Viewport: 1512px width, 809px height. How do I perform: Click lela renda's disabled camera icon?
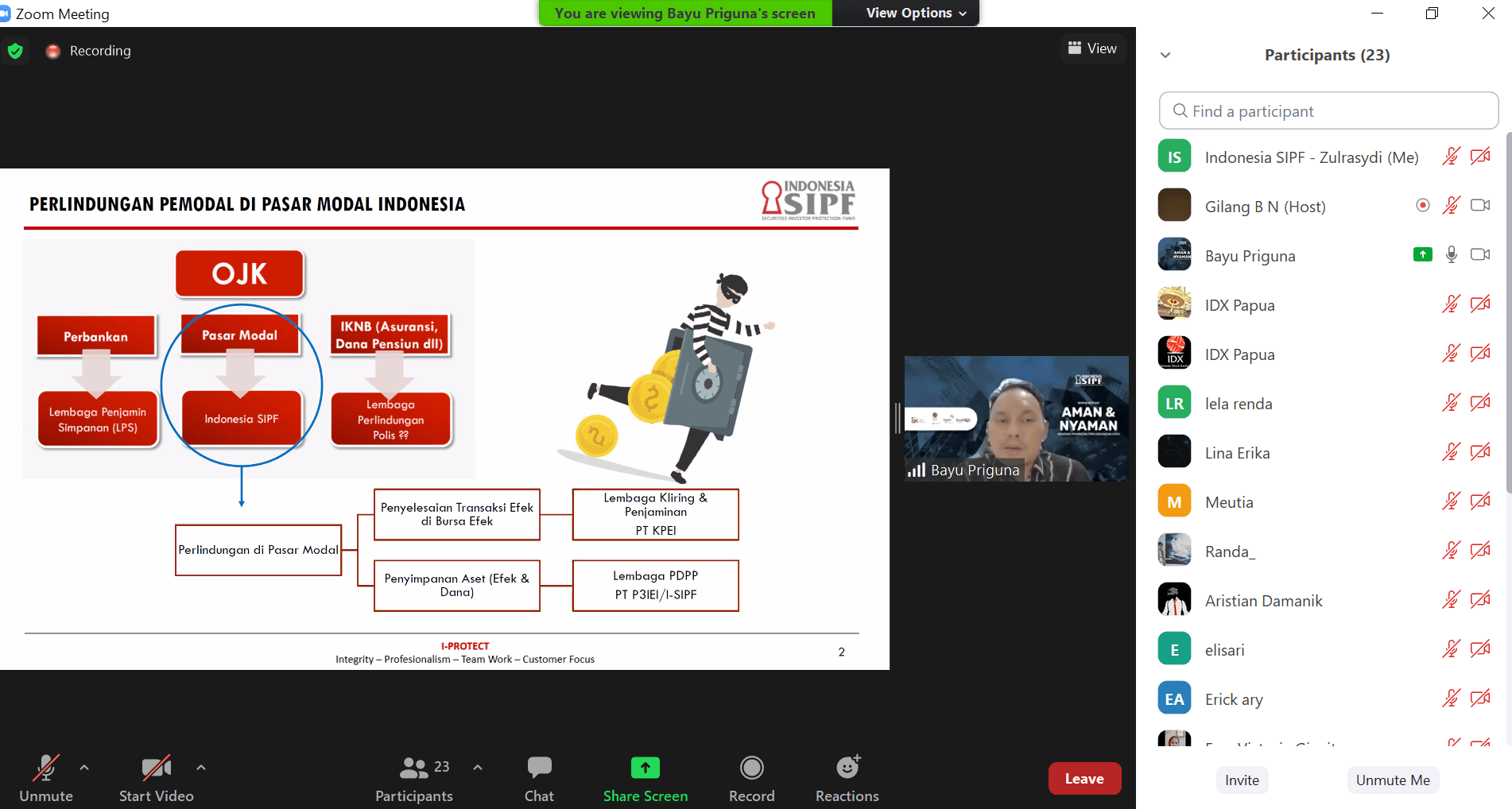click(1480, 403)
